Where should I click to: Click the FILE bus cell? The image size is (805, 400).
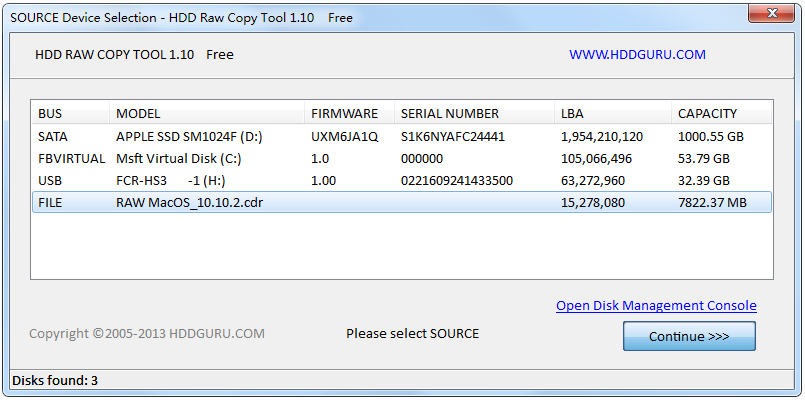(x=50, y=202)
